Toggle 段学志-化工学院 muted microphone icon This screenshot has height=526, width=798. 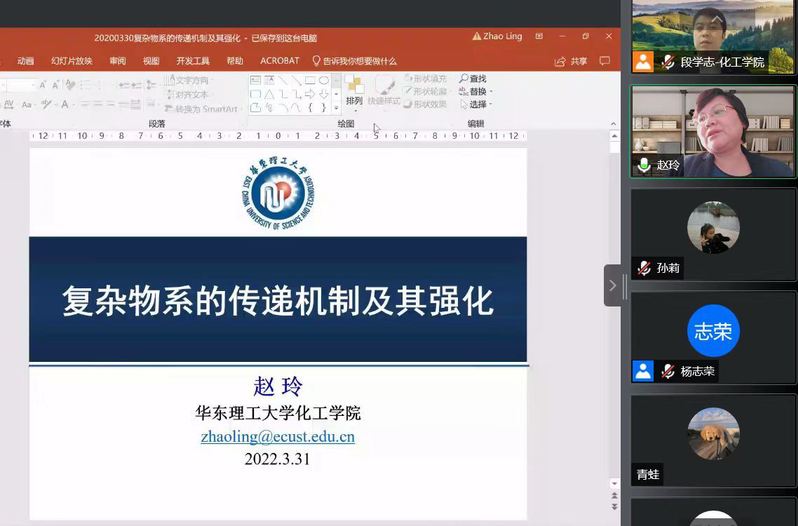coord(668,62)
